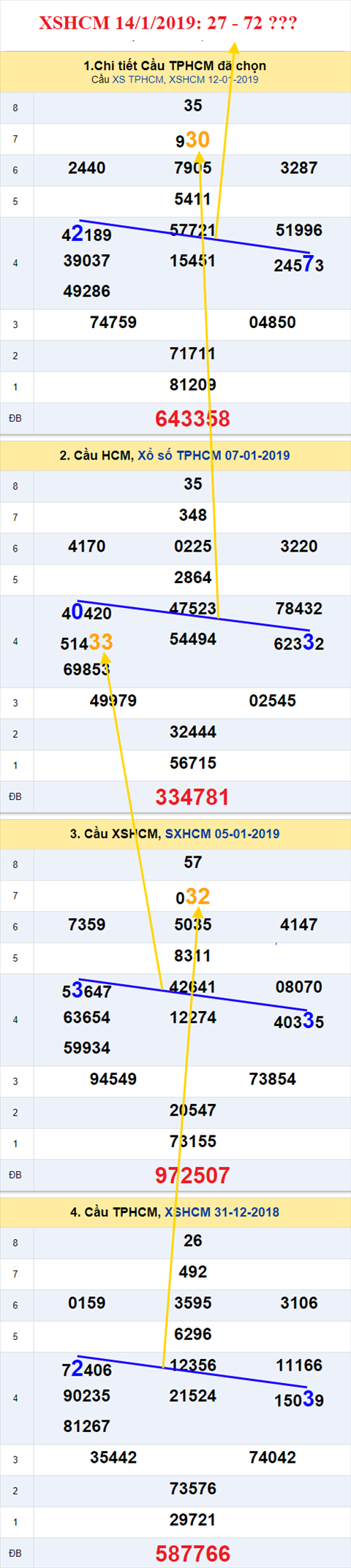The height and width of the screenshot is (1568, 351).
Task: Click the number 12356
Action: click(193, 1366)
